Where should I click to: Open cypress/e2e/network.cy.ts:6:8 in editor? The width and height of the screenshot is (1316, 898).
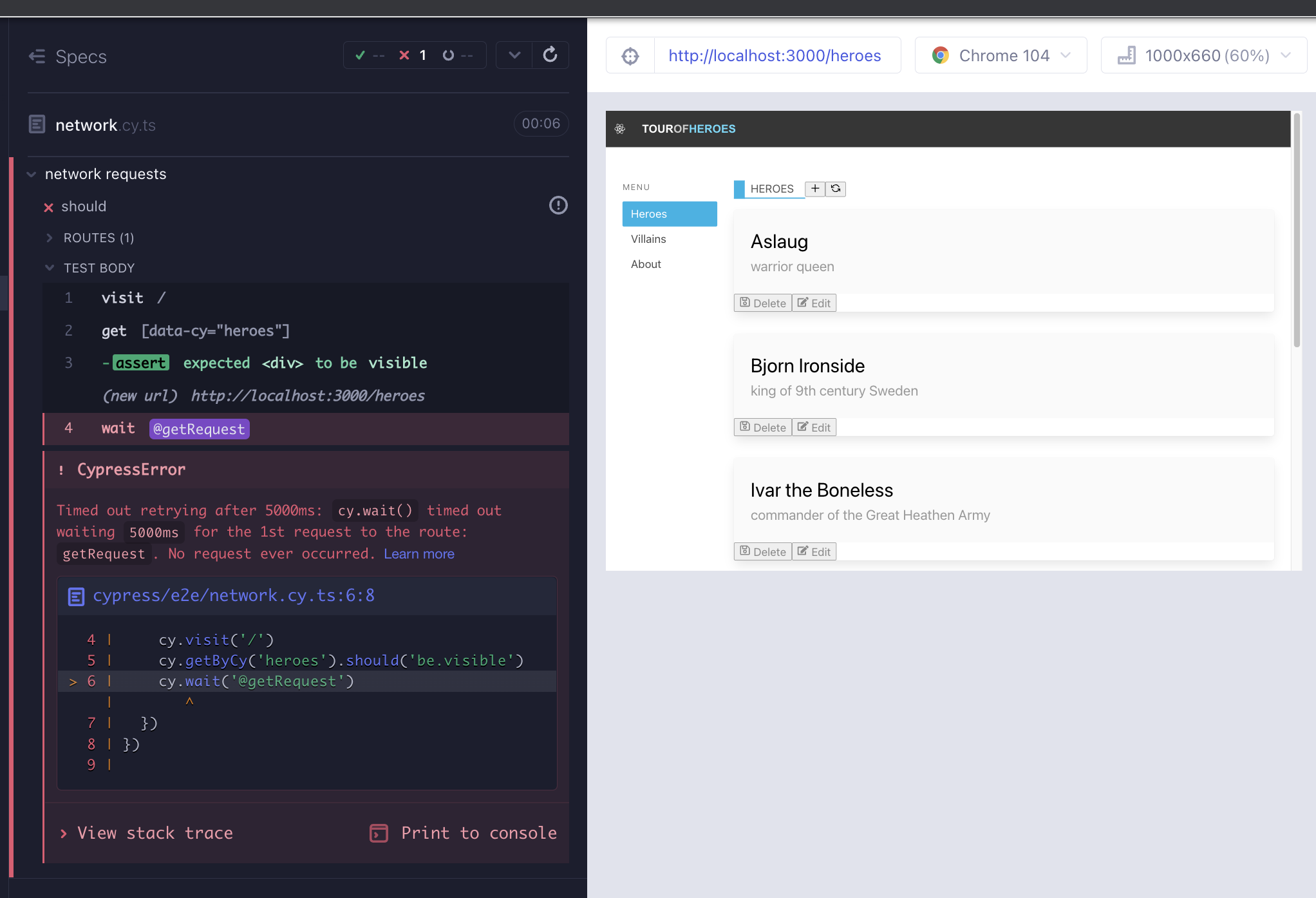click(x=234, y=595)
